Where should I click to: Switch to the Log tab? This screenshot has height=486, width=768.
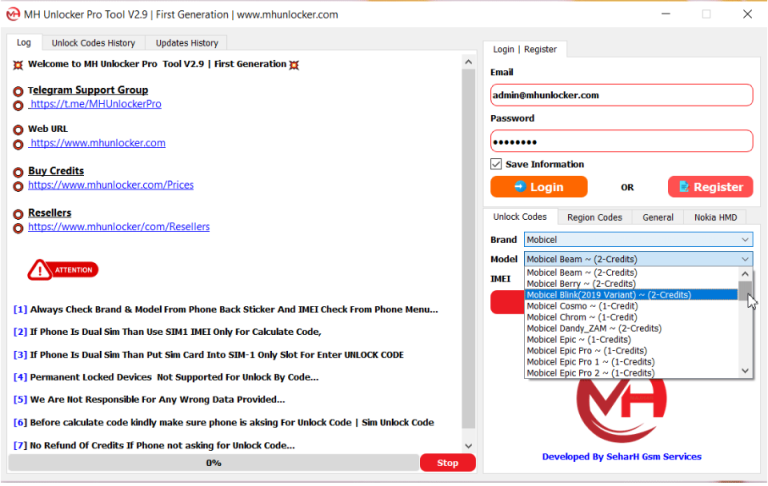click(24, 43)
